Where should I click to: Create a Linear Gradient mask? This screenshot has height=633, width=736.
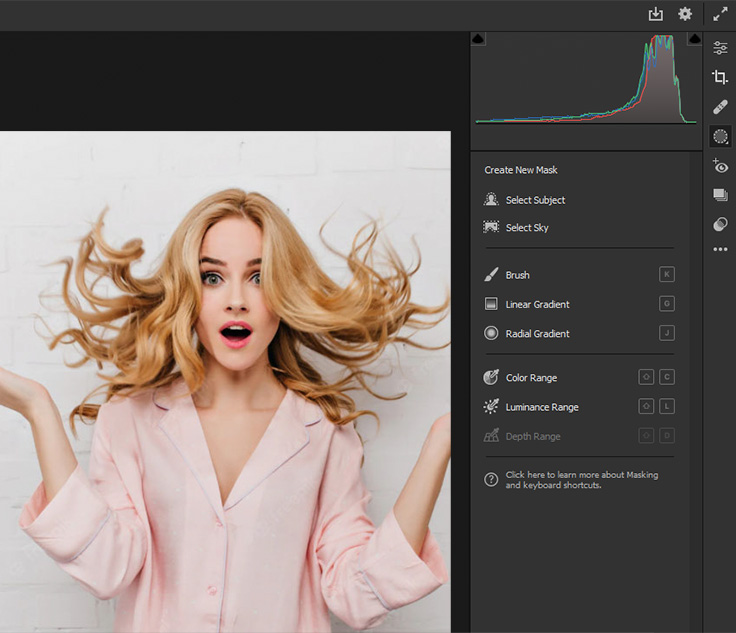tap(537, 304)
